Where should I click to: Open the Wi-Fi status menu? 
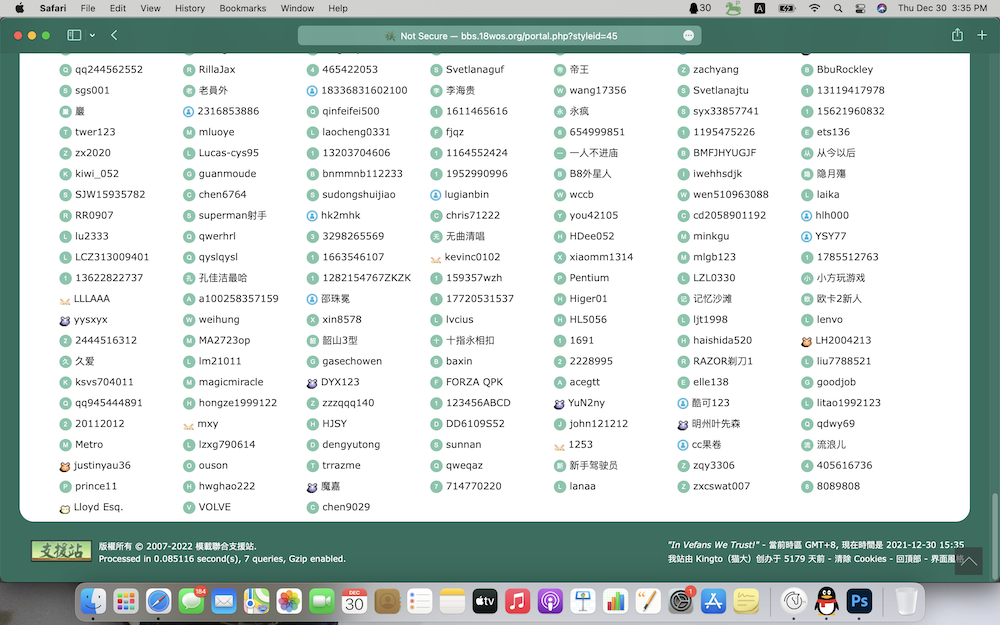tap(814, 8)
